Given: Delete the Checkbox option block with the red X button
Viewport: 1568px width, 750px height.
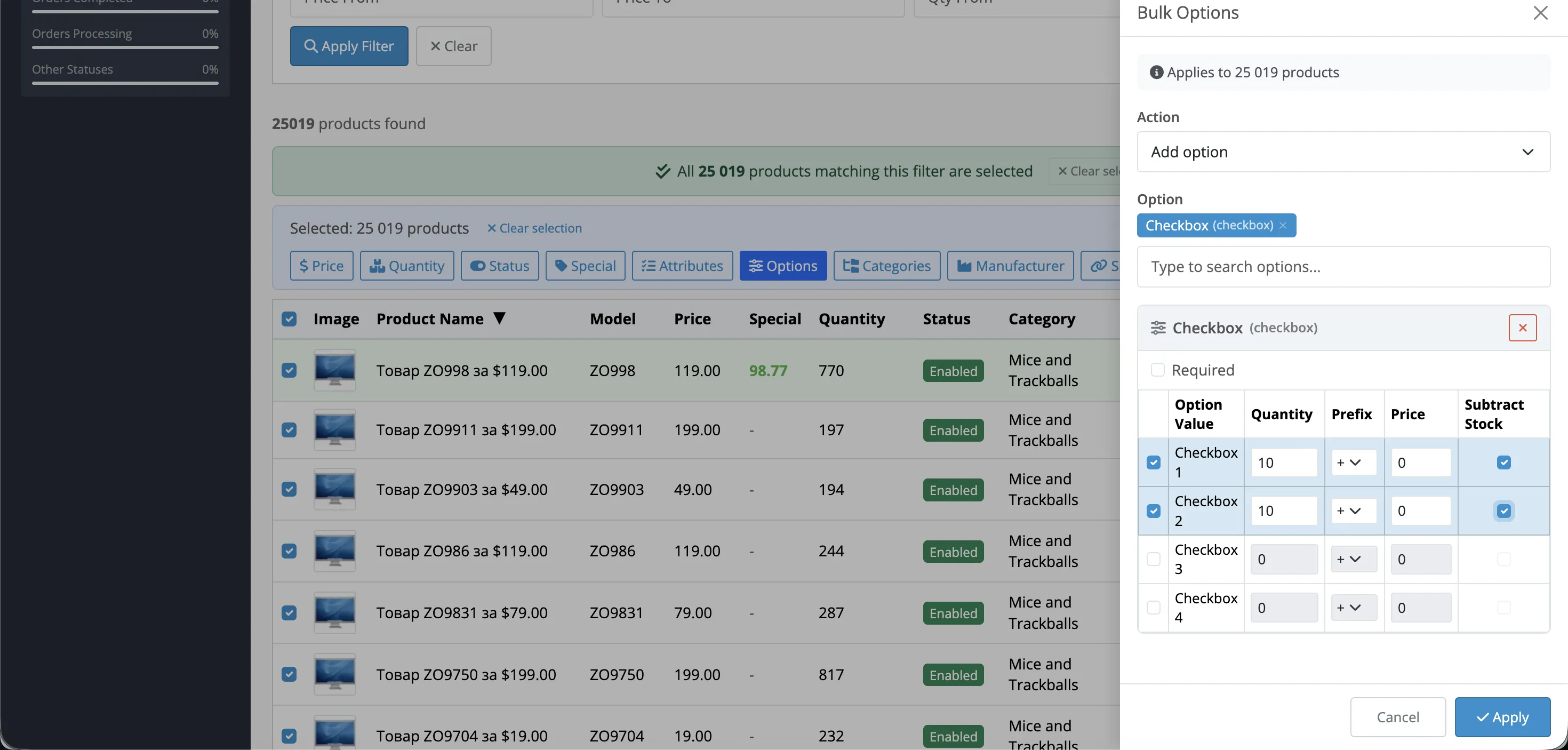Looking at the screenshot, I should [x=1522, y=328].
